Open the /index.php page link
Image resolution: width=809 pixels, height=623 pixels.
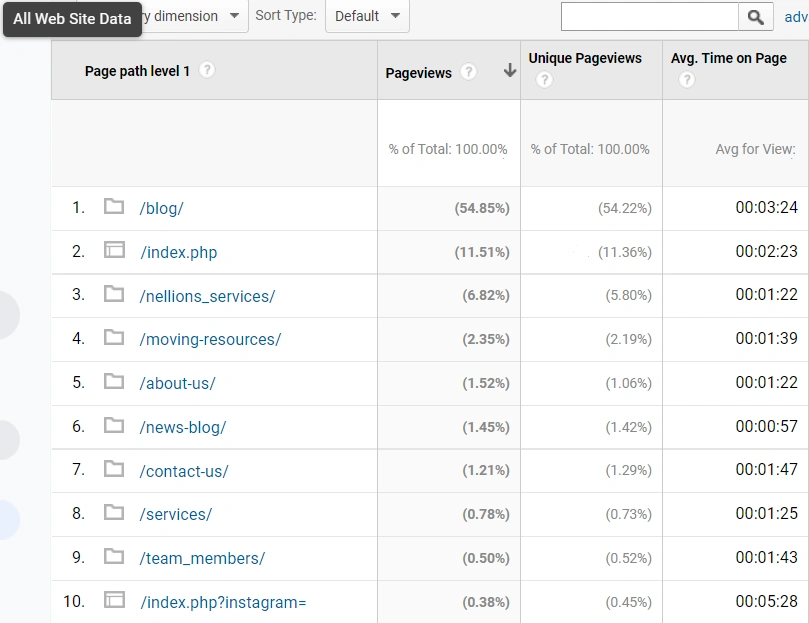pyautogui.click(x=179, y=252)
